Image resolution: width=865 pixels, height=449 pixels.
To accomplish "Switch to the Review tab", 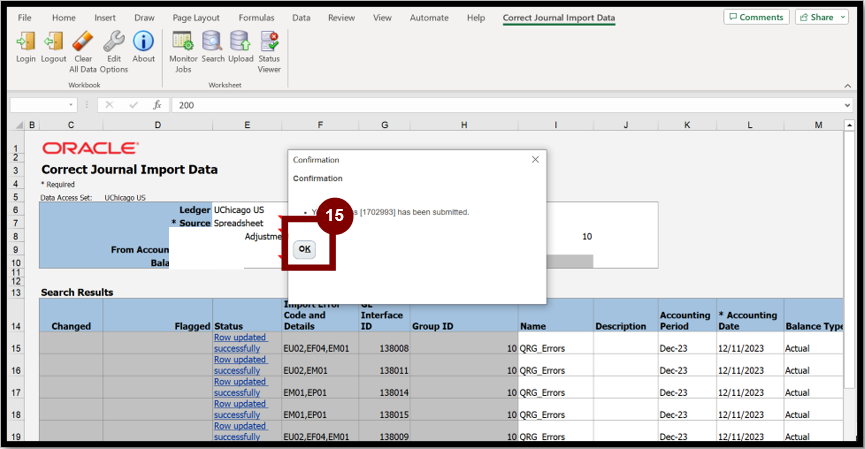I will click(x=341, y=18).
